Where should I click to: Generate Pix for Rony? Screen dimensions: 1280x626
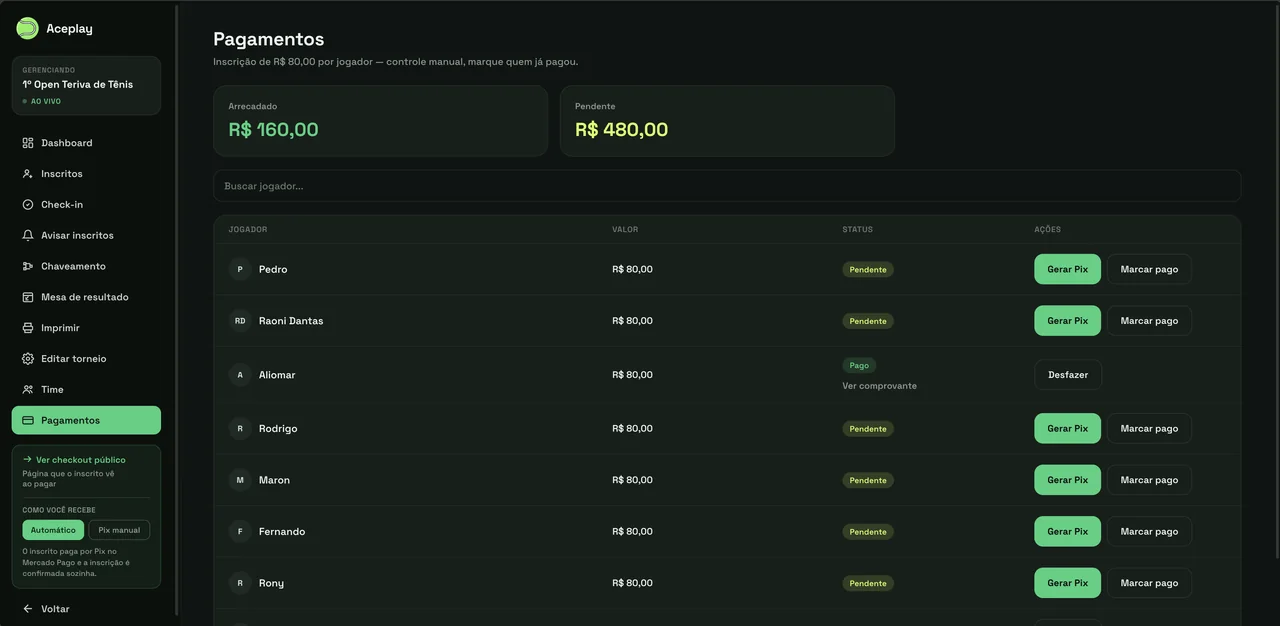[1067, 583]
